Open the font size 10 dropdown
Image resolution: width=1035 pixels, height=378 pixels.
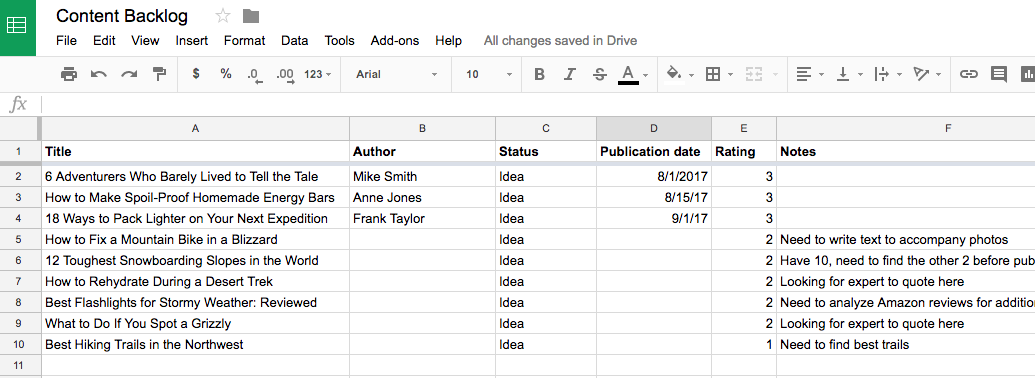click(x=488, y=75)
